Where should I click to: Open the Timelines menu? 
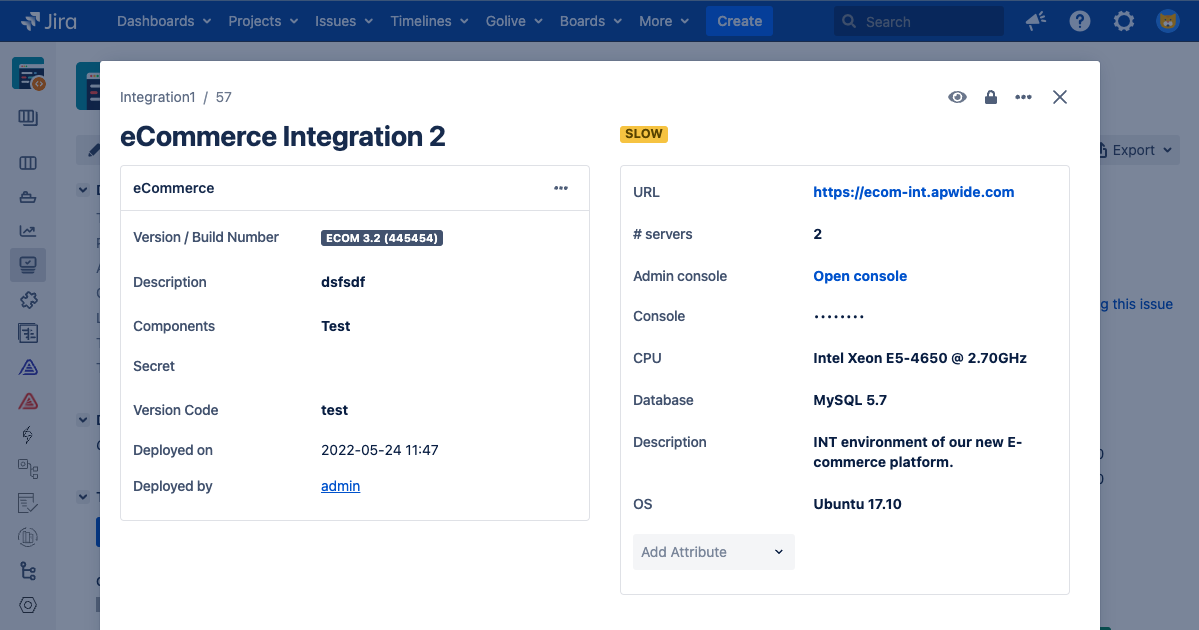click(x=429, y=21)
